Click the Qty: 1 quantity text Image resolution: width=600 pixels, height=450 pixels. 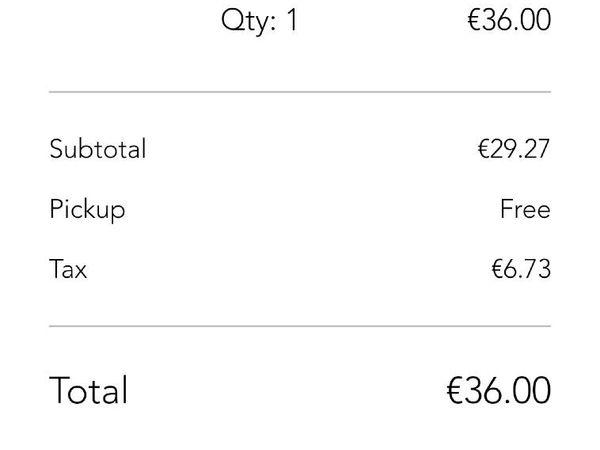point(259,21)
